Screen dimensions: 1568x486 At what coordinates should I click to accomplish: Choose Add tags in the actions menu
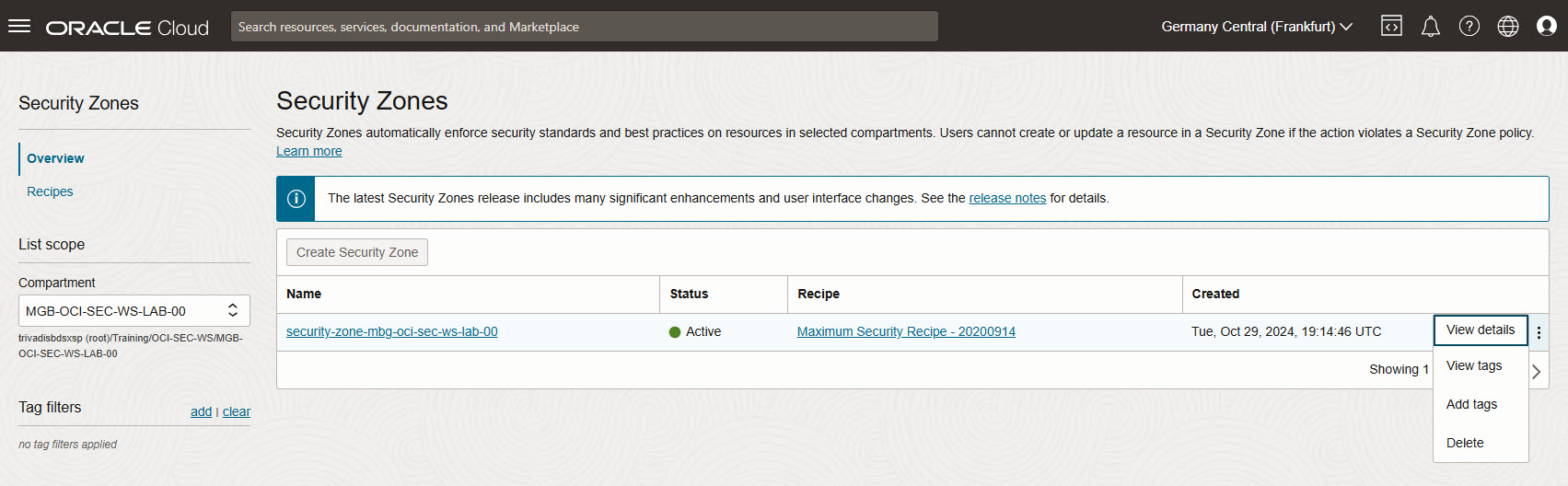[x=1481, y=404]
